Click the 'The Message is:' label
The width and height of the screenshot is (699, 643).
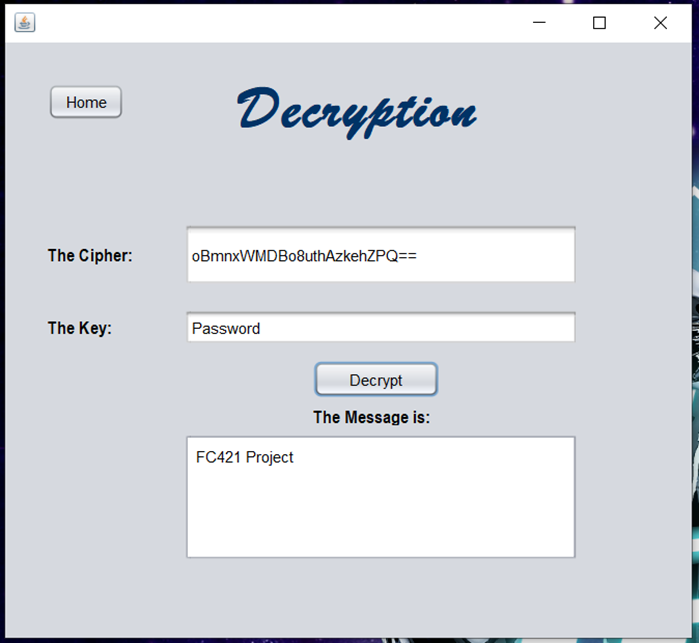[371, 417]
